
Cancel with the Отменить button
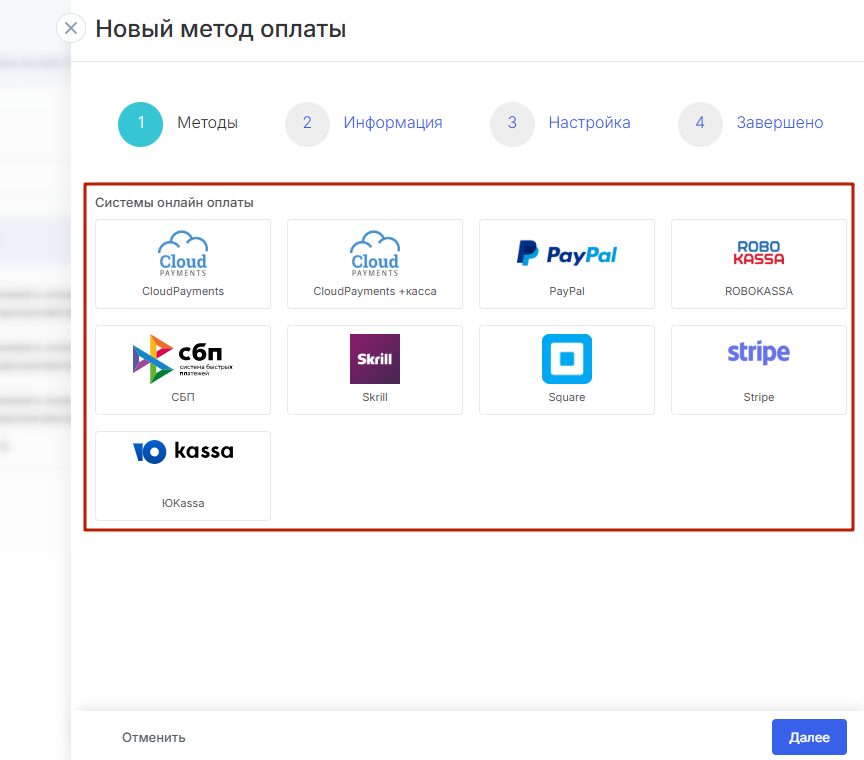pyautogui.click(x=153, y=737)
